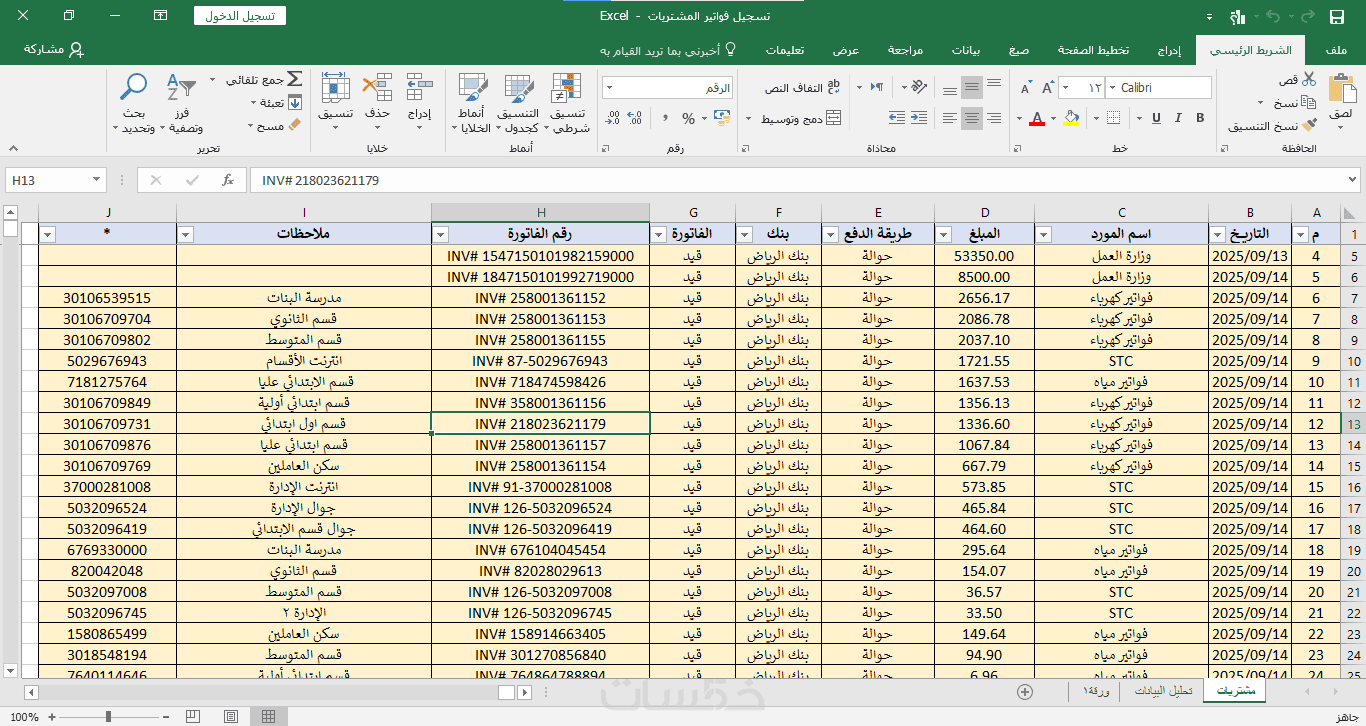Apply red font color swatch
Viewport: 1366px width, 726px height.
[x=1037, y=118]
